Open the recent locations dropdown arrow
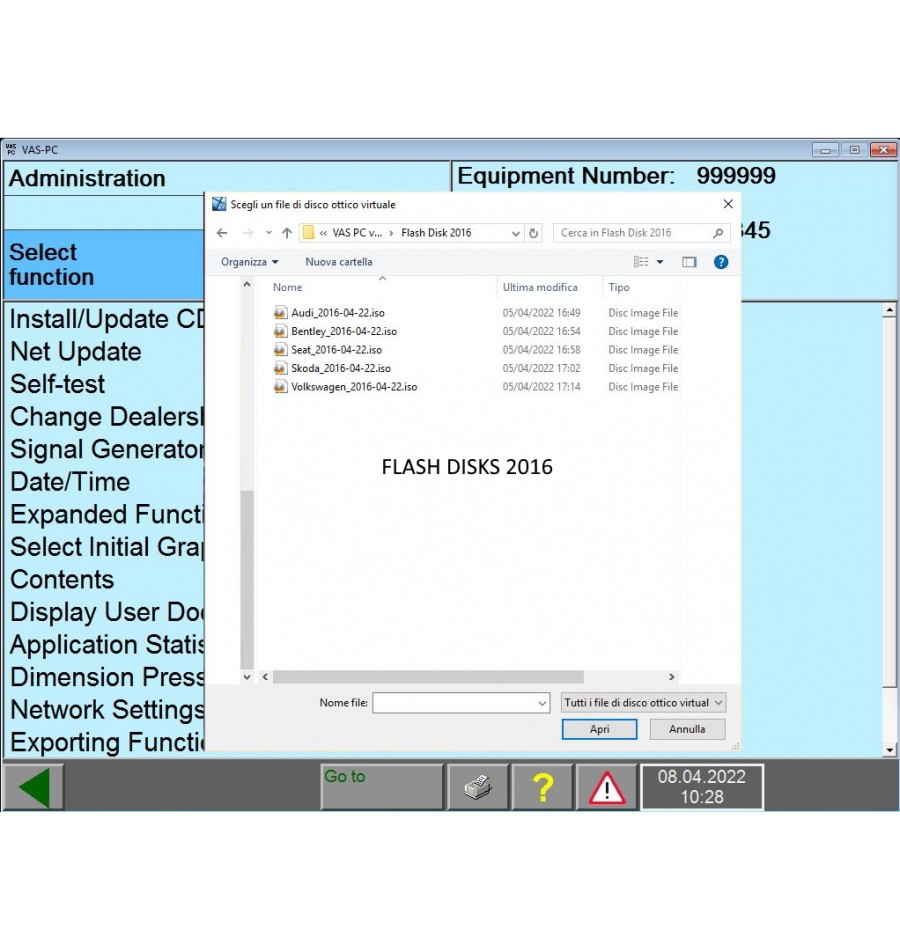Image resolution: width=900 pixels, height=950 pixels. [x=268, y=233]
